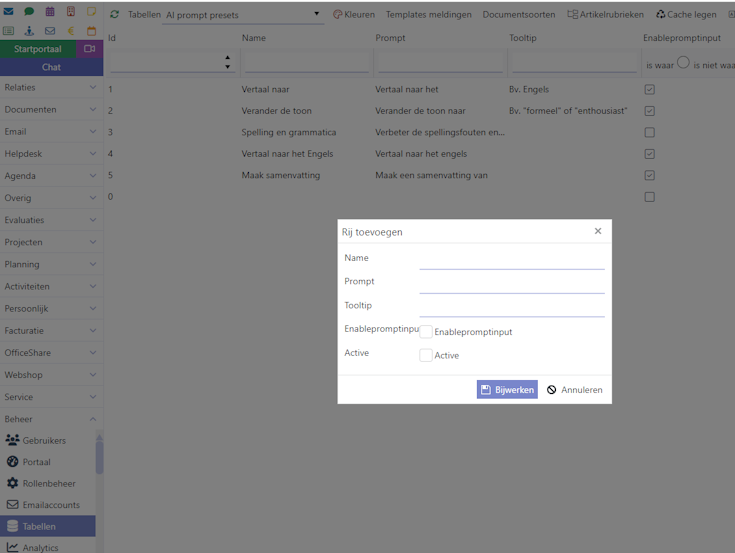Toggle checkbox for row Spelling en grammatica
This screenshot has height=553, width=735.
click(x=649, y=133)
